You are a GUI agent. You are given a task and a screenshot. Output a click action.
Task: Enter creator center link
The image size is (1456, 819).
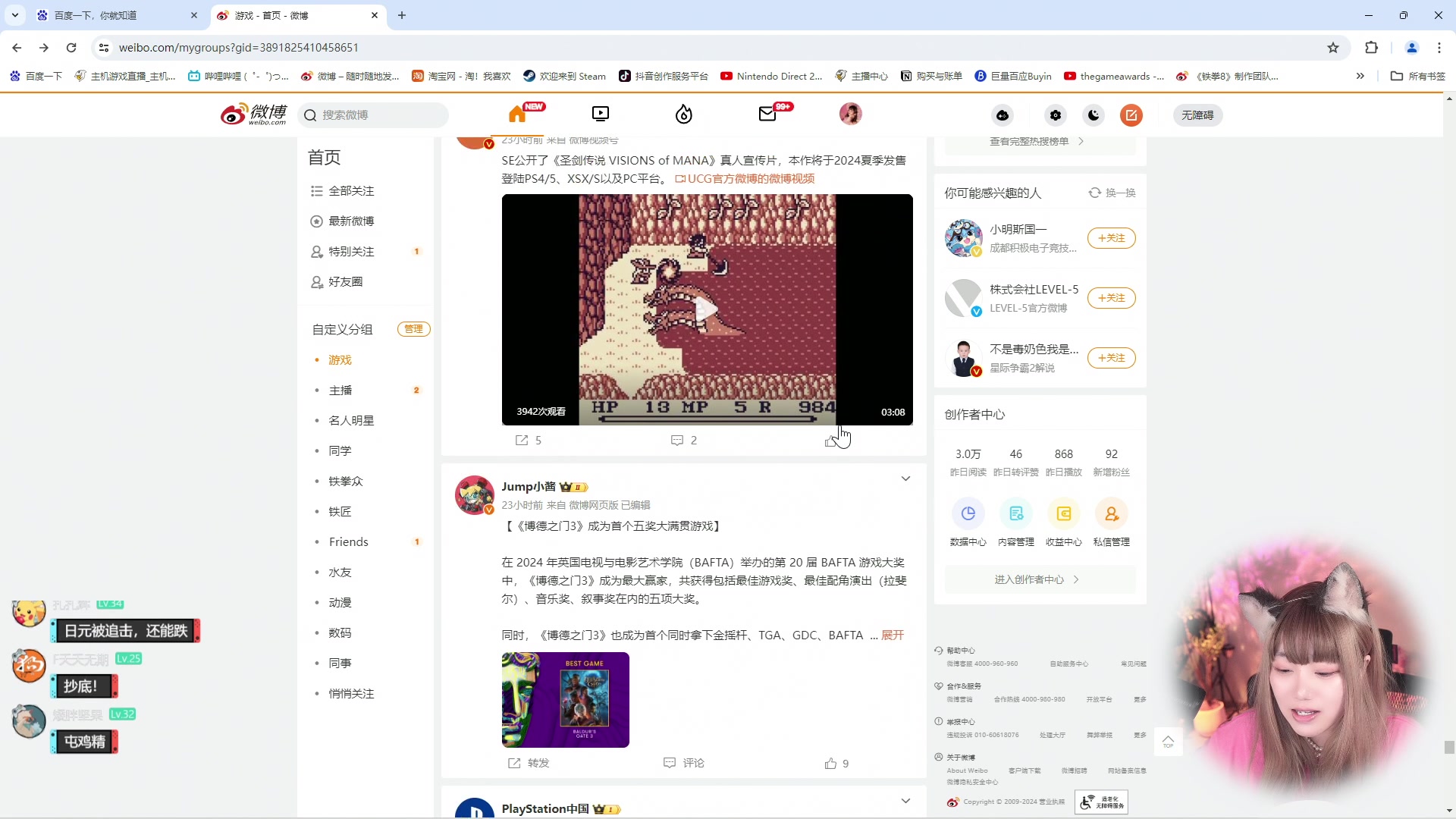(x=1040, y=580)
